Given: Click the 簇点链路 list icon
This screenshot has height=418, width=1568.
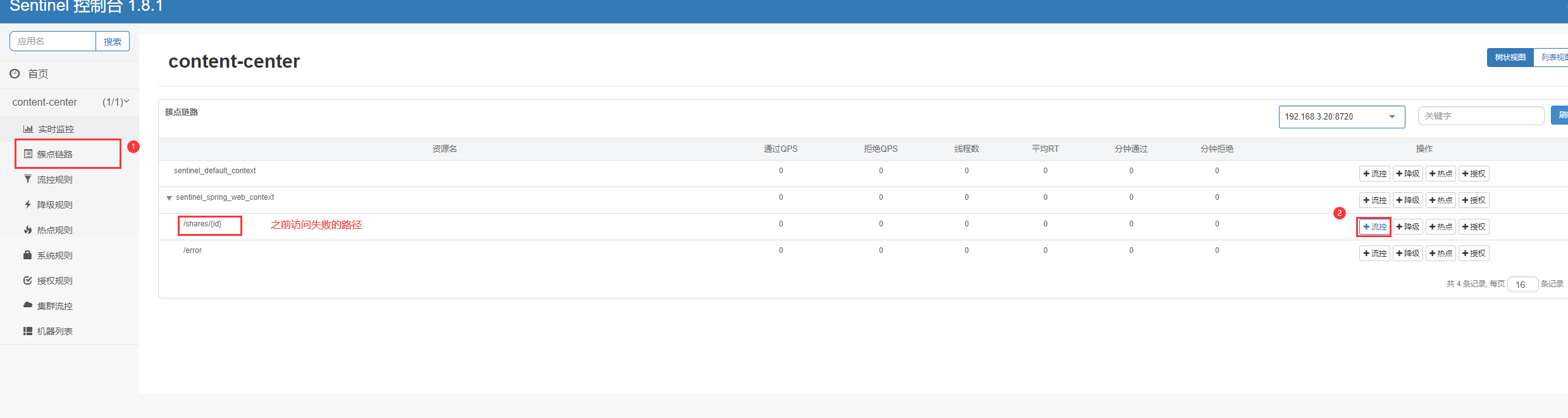Looking at the screenshot, I should (28, 154).
